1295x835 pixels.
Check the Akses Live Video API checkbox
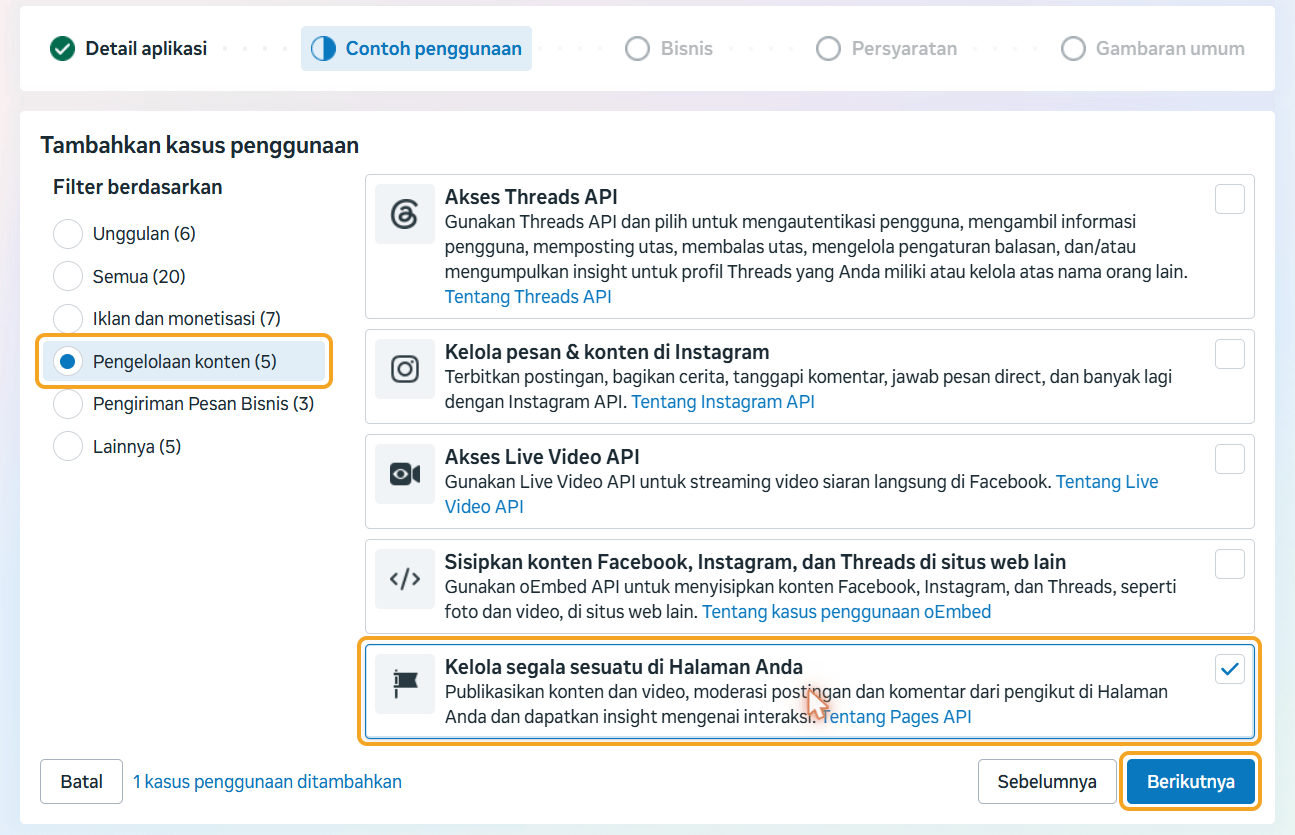pos(1230,459)
